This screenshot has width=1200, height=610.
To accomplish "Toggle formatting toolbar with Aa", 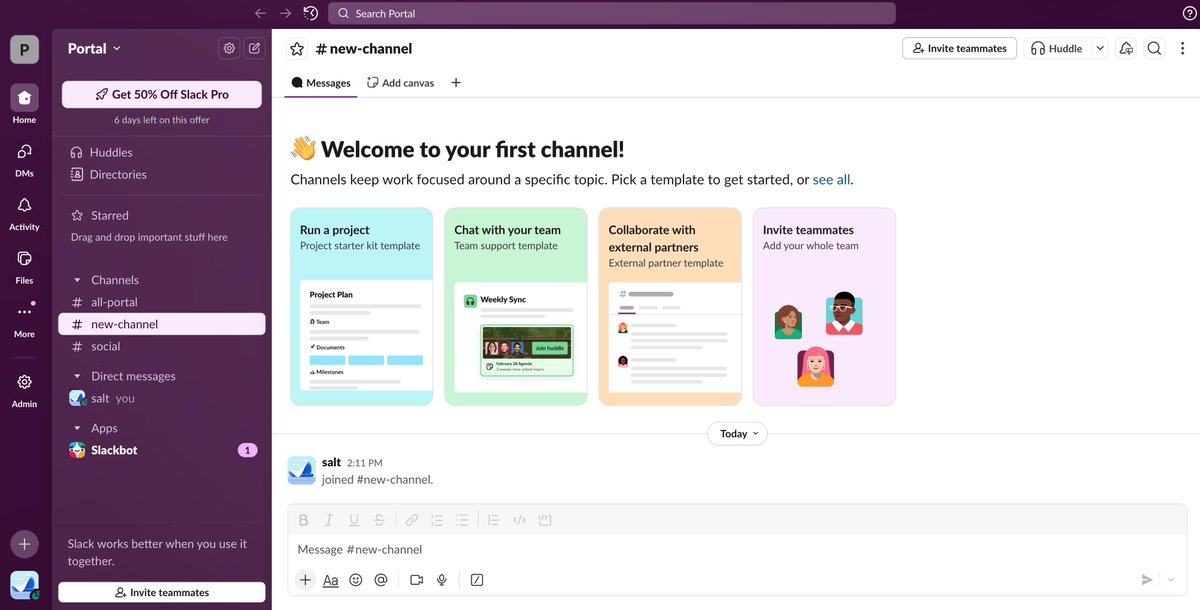I will click(330, 580).
